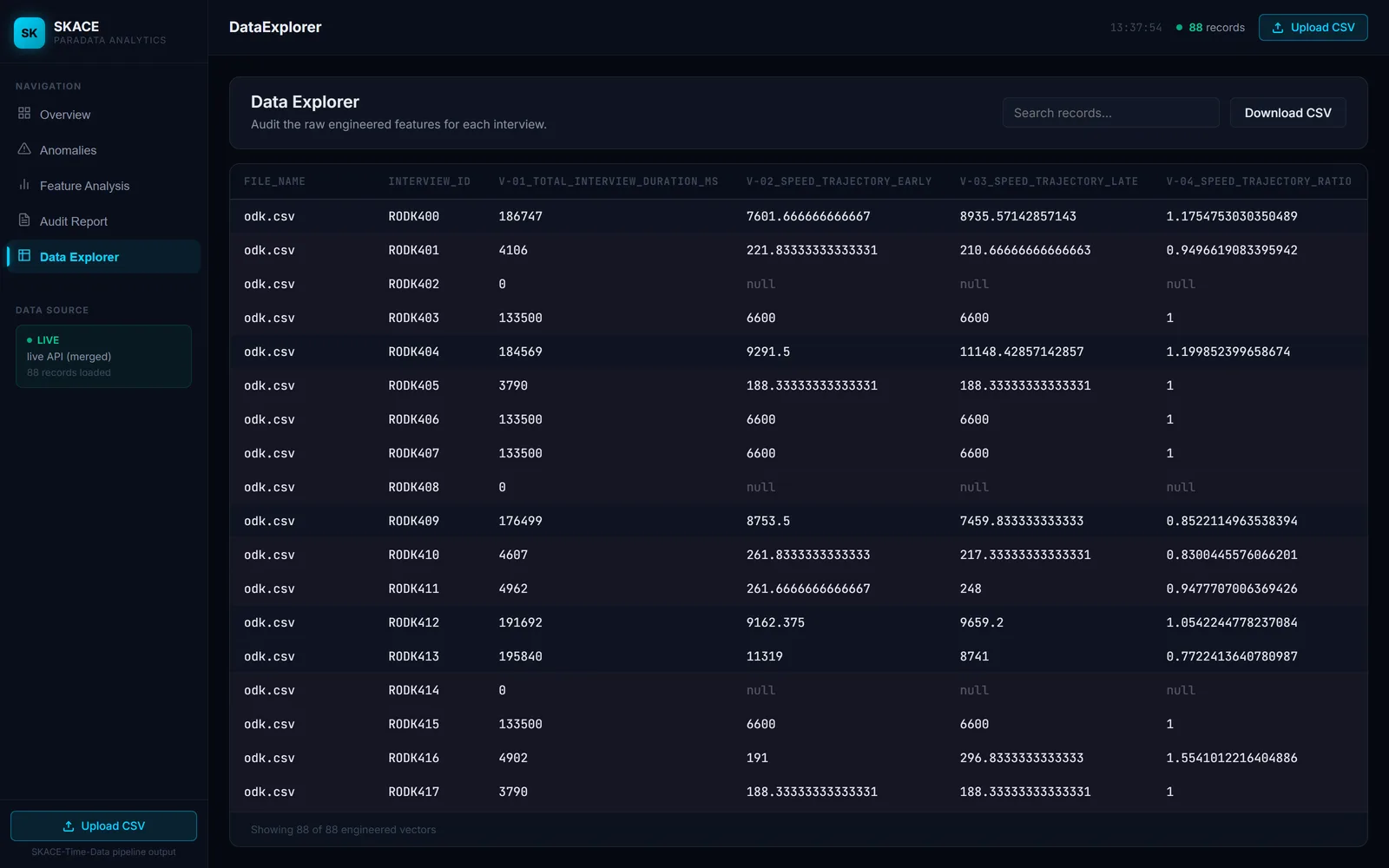
Task: Select interview ID RODK407 cell
Action: [413, 453]
